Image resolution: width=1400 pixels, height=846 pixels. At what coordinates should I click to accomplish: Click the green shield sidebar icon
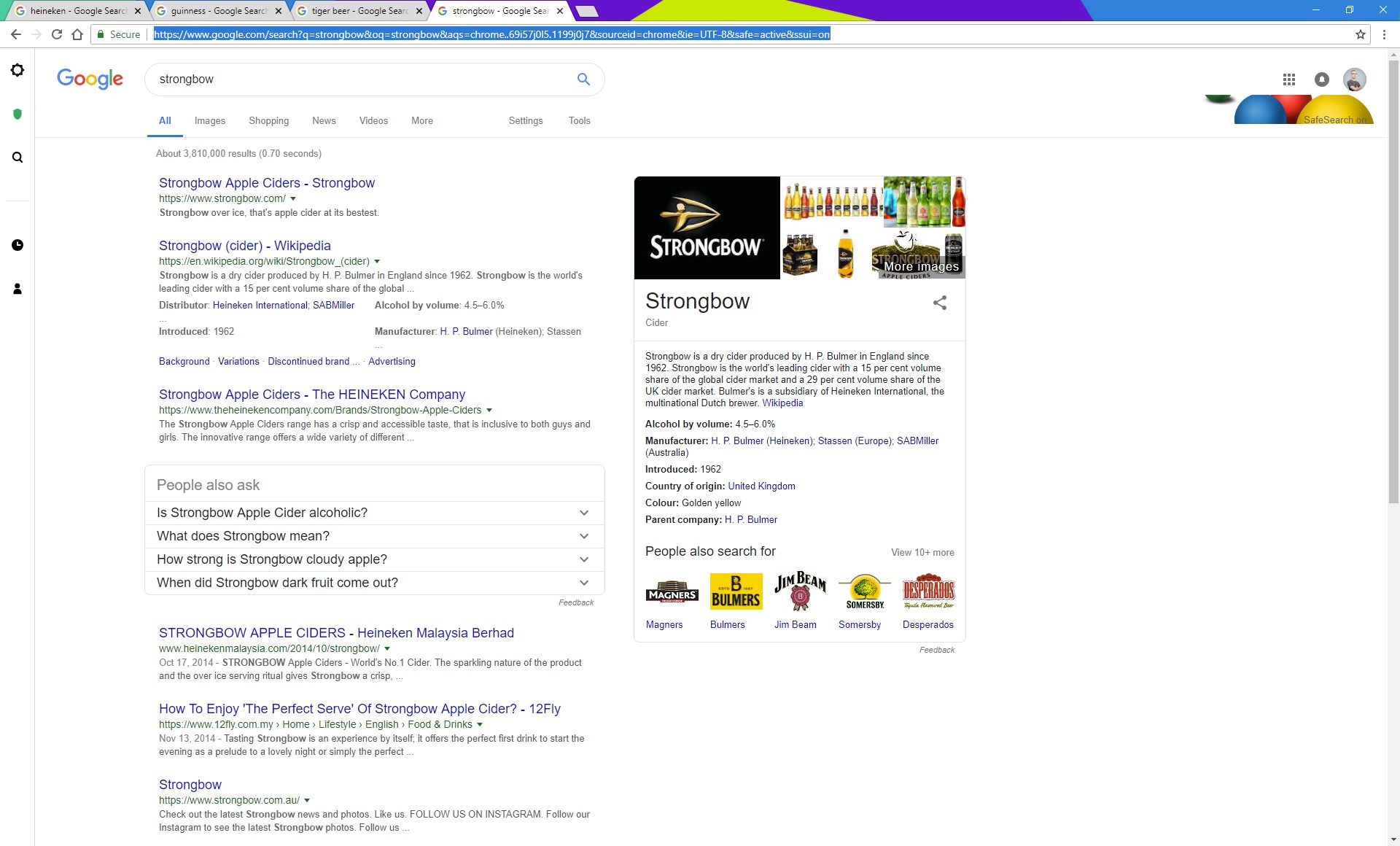(x=17, y=114)
